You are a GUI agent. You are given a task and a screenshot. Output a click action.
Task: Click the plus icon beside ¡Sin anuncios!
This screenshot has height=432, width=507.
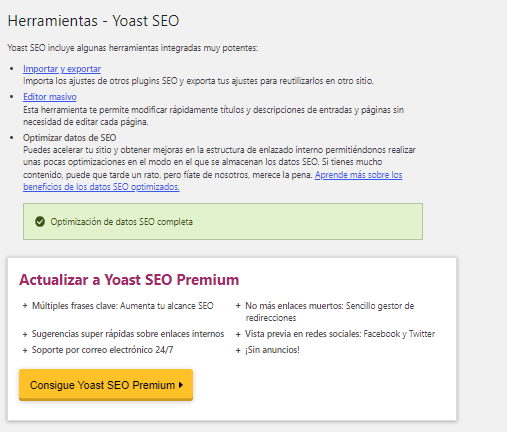pyautogui.click(x=238, y=350)
